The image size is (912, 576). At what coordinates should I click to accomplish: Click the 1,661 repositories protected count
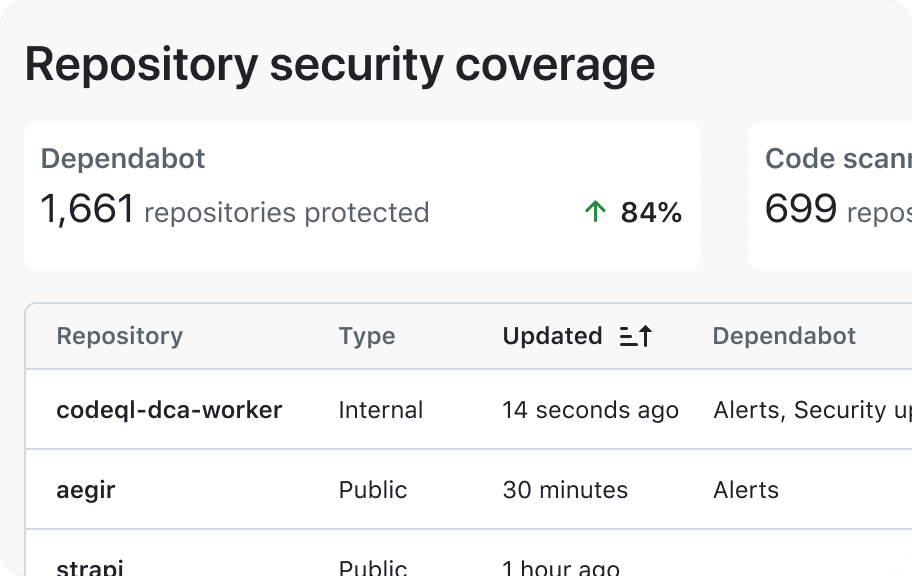235,209
